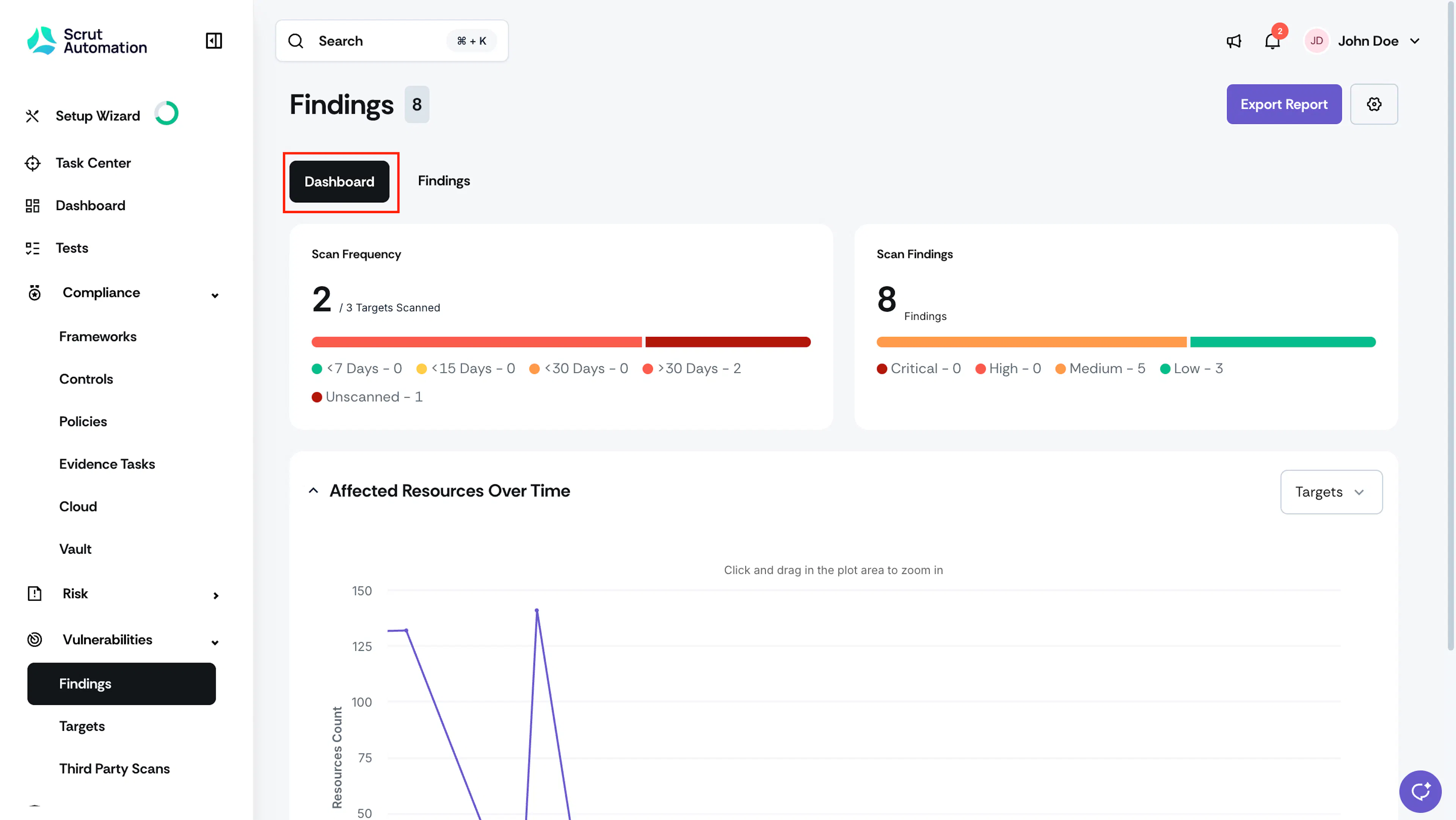Open Third Party Scans
Image resolution: width=1456 pixels, height=820 pixels.
(x=114, y=768)
